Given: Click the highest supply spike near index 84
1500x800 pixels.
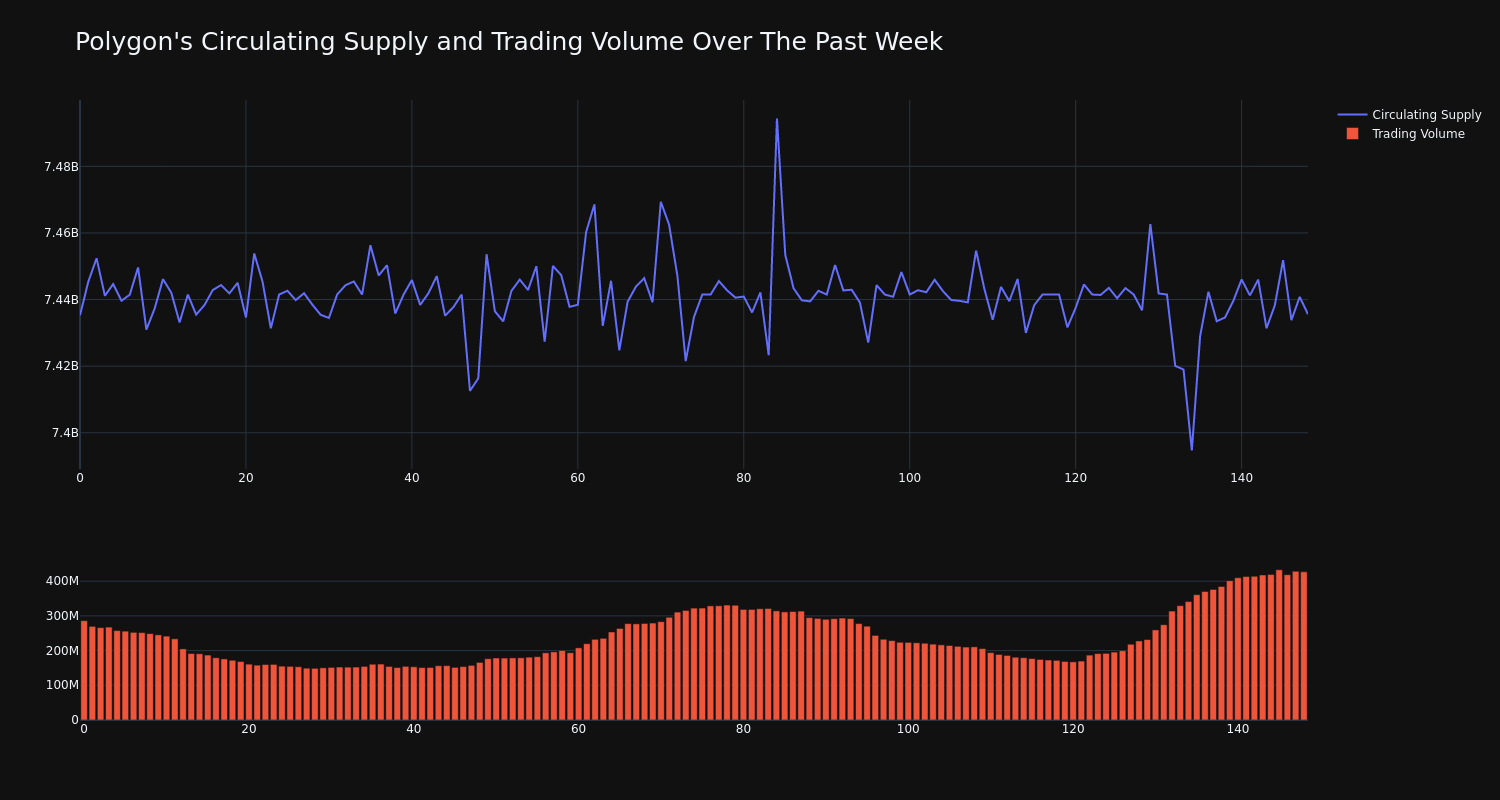Looking at the screenshot, I should [x=777, y=120].
